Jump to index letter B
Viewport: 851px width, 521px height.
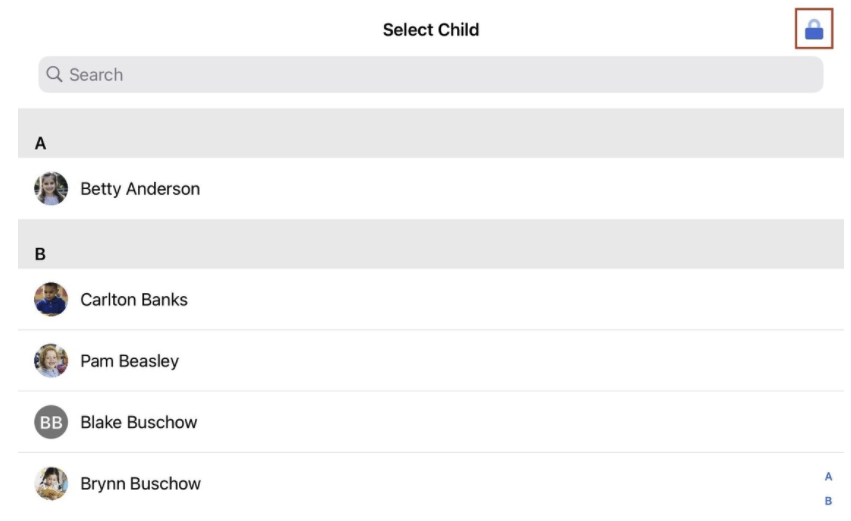pos(828,501)
